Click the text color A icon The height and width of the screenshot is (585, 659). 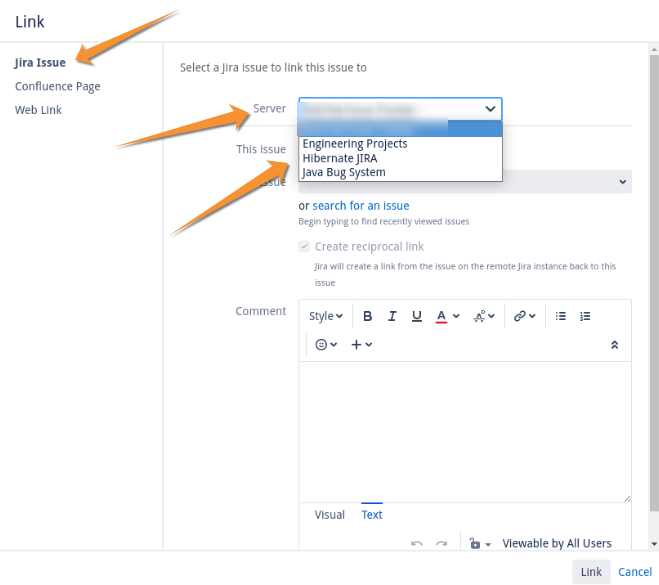(441, 316)
